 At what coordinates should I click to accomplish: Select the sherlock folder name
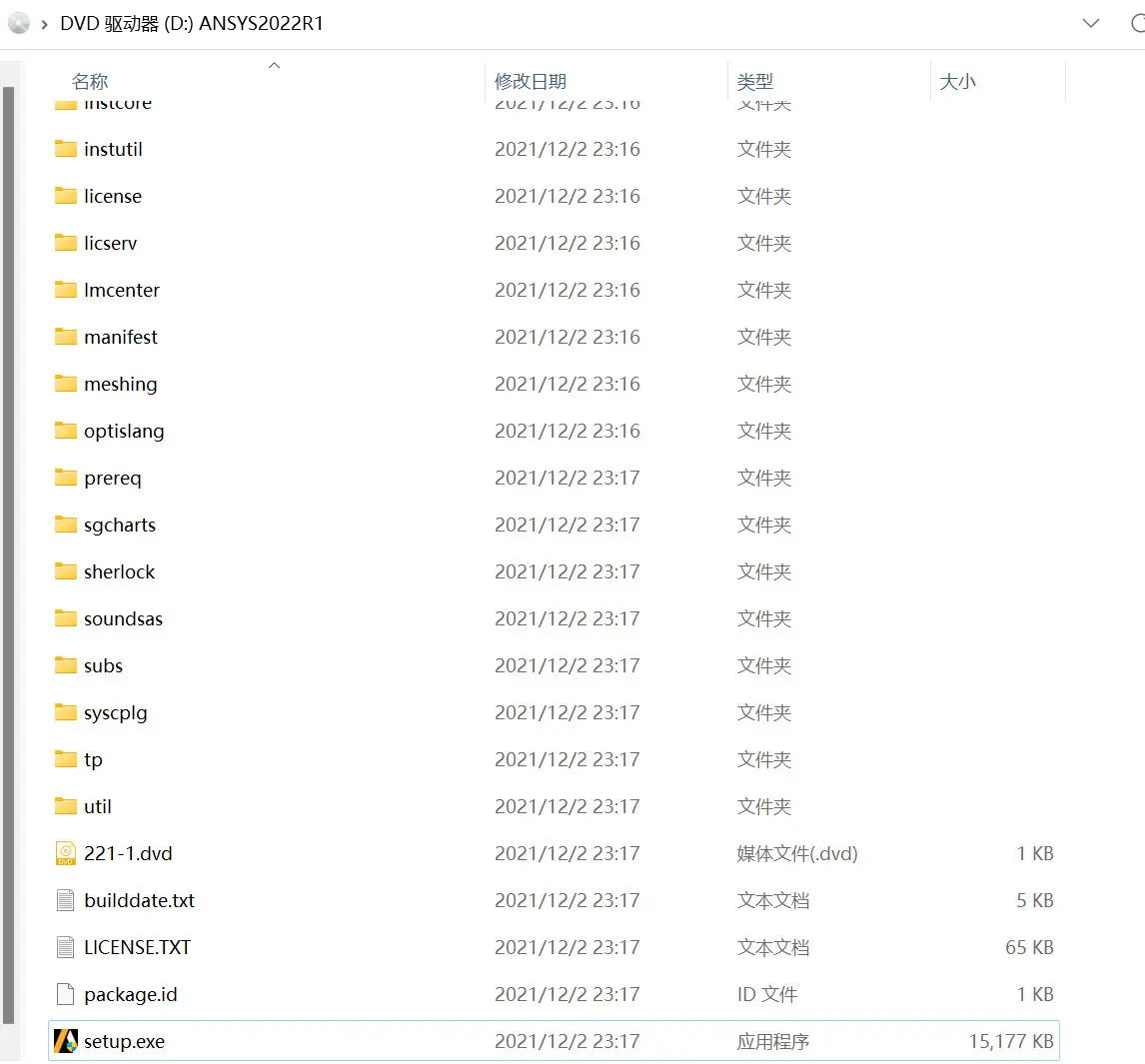click(x=119, y=571)
